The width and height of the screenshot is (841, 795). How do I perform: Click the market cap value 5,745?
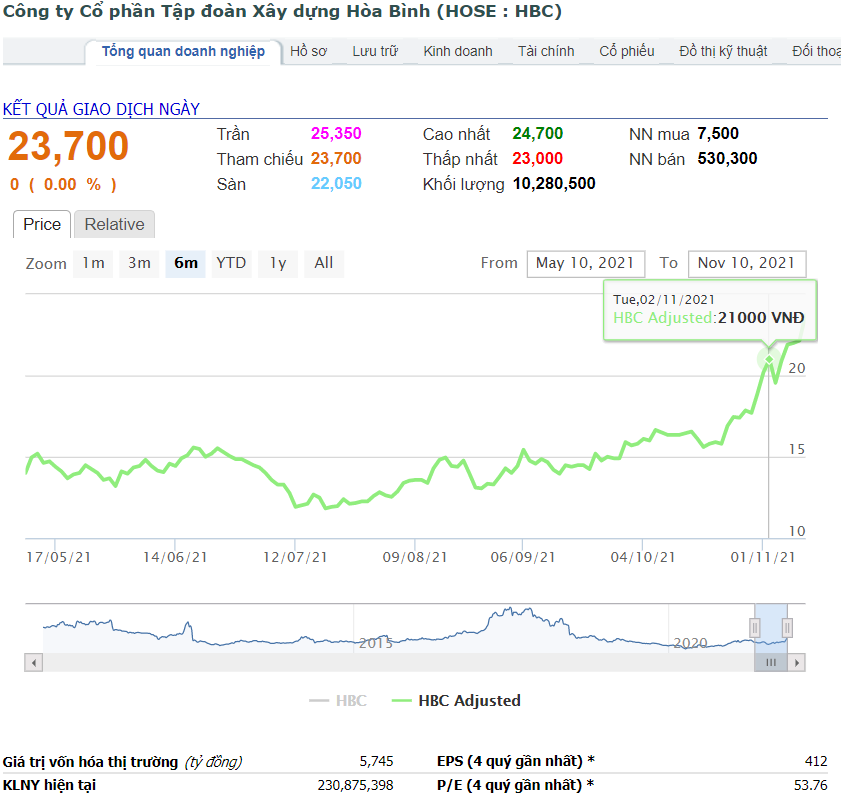377,761
